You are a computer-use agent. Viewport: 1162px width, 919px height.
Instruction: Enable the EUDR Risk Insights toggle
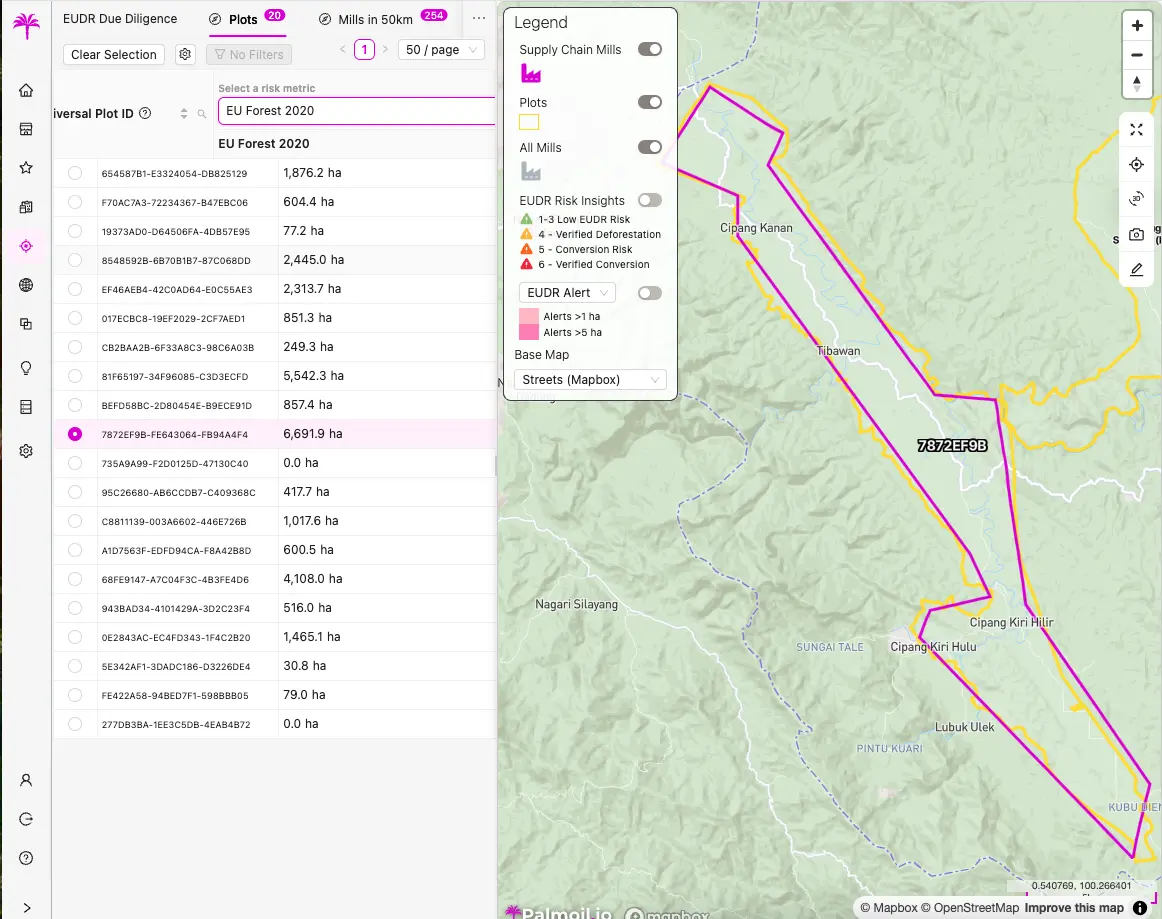[650, 200]
